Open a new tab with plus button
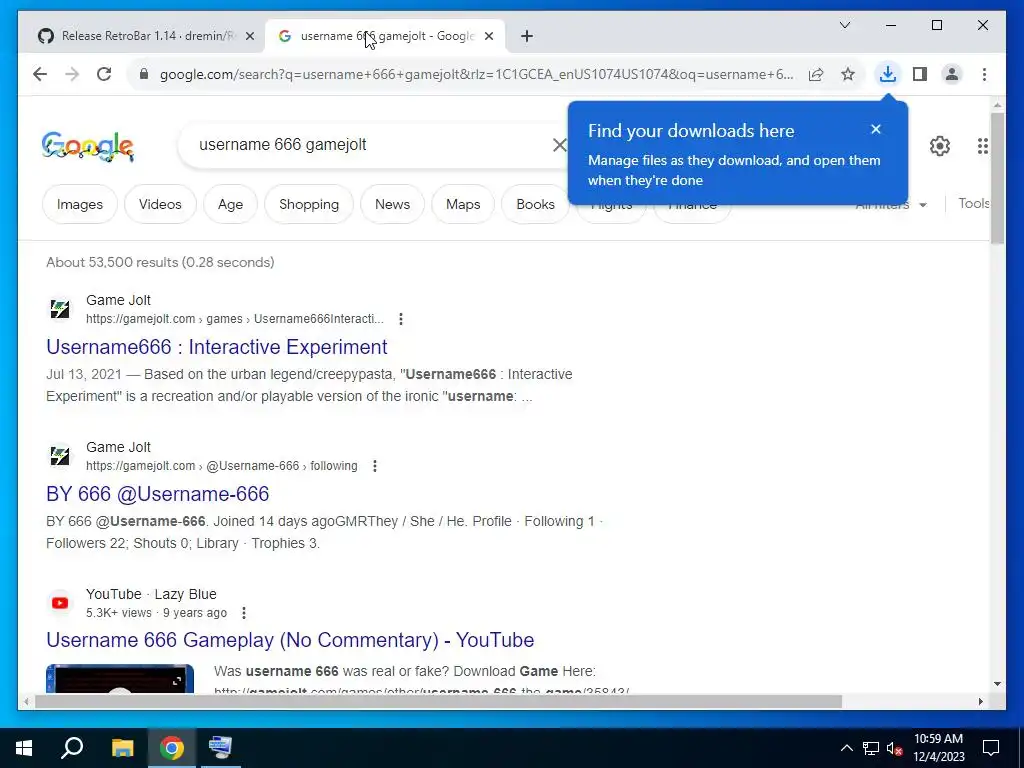The image size is (1024, 768). point(527,36)
